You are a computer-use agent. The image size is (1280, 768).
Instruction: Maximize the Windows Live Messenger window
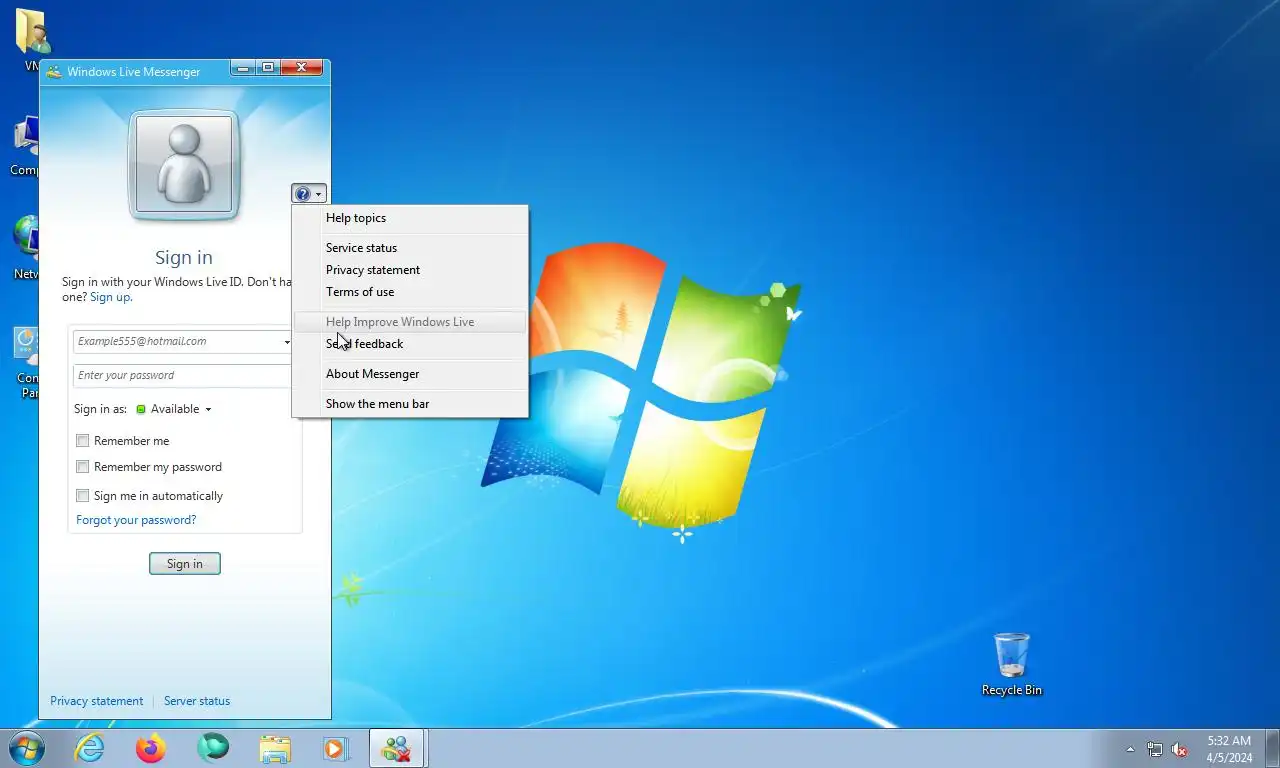(268, 68)
